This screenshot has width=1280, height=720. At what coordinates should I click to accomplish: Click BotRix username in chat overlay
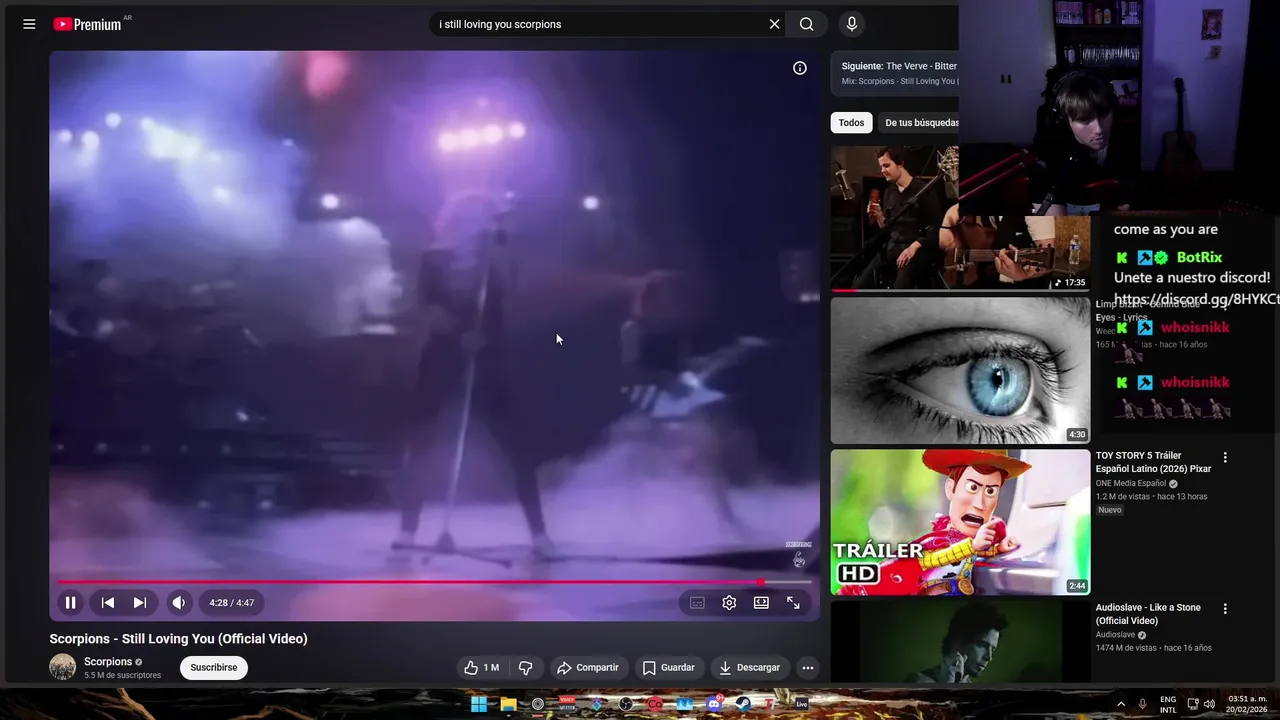click(1199, 257)
